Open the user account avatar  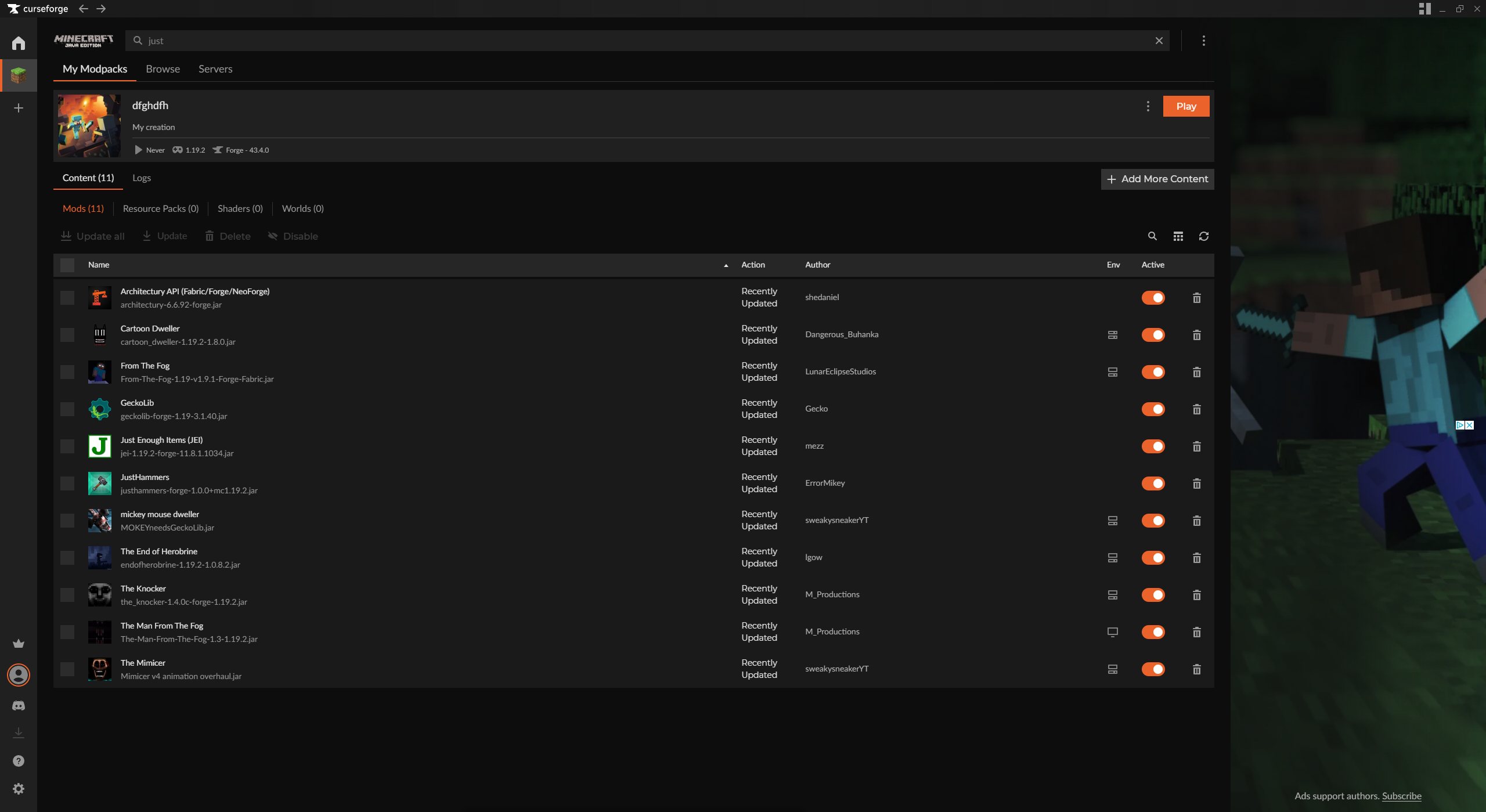19,674
